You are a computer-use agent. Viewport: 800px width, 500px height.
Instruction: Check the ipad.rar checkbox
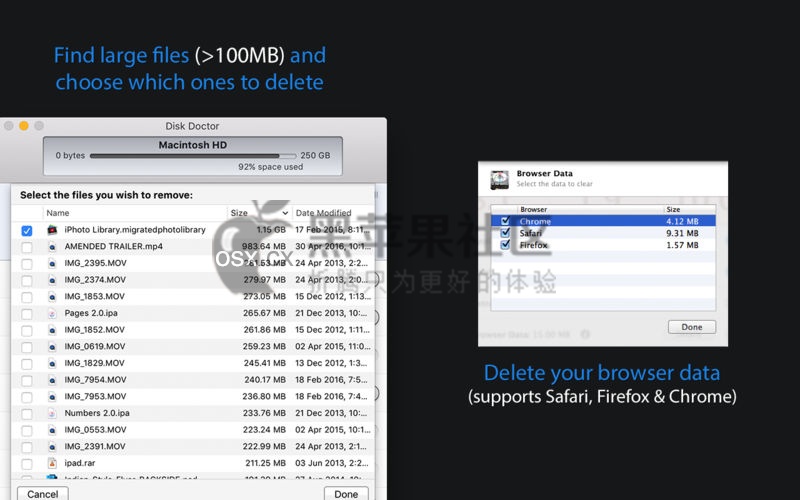pyautogui.click(x=27, y=464)
